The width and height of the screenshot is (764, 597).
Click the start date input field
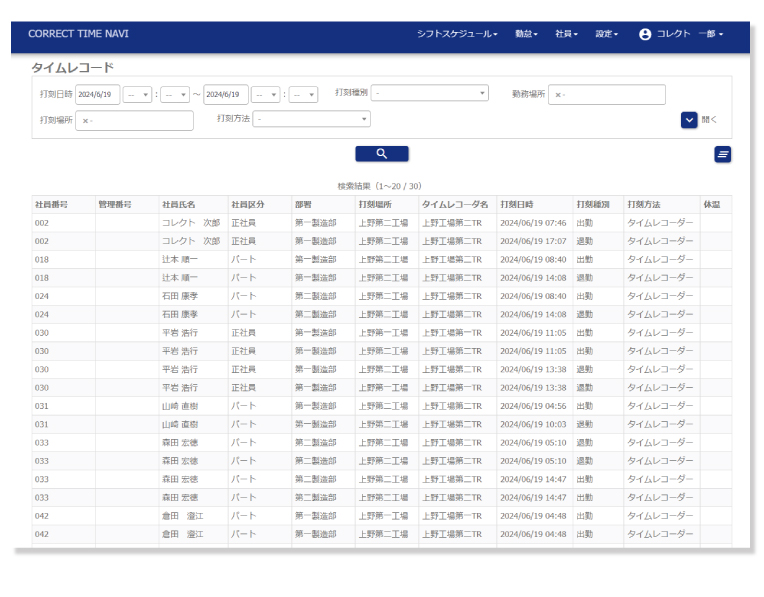[98, 95]
